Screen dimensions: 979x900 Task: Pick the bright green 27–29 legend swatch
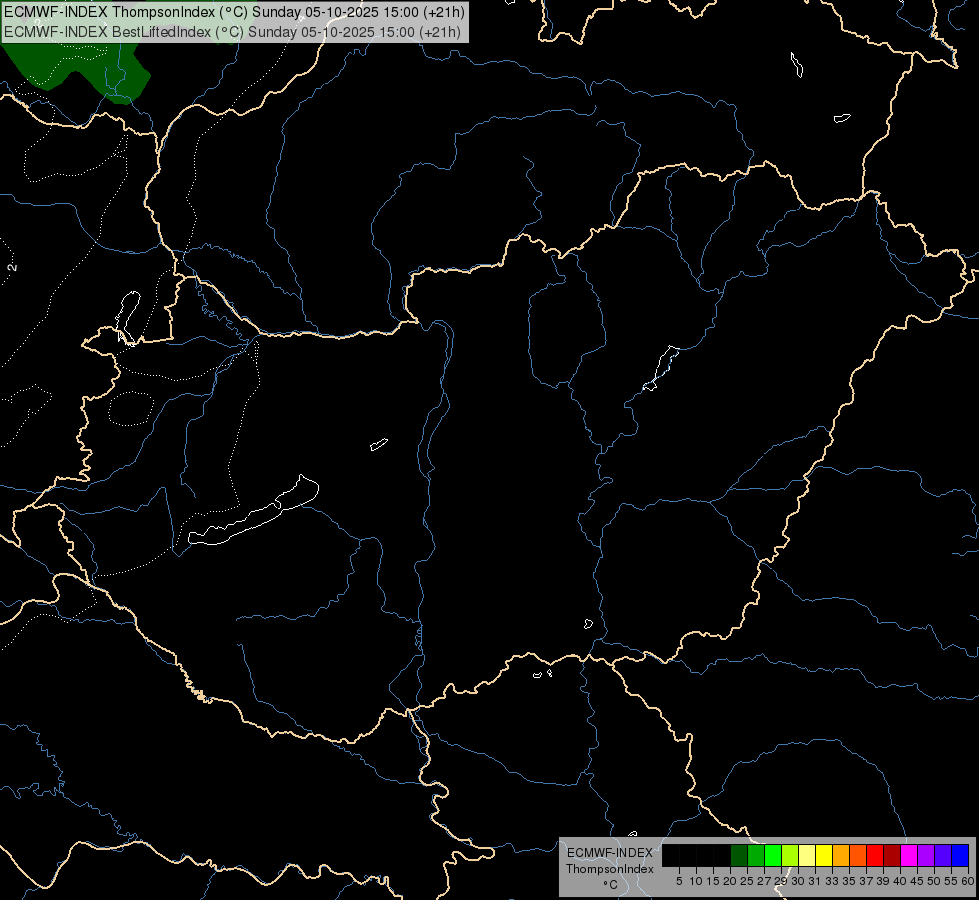click(x=773, y=855)
